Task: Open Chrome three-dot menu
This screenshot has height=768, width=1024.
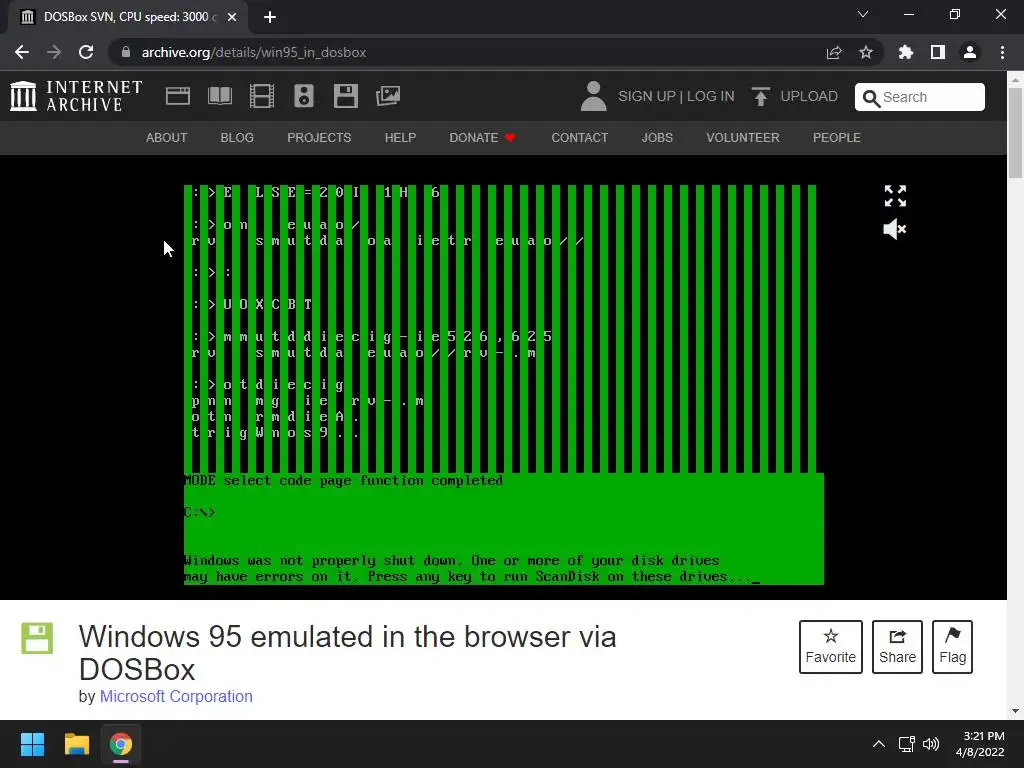Action: pos(1002,52)
